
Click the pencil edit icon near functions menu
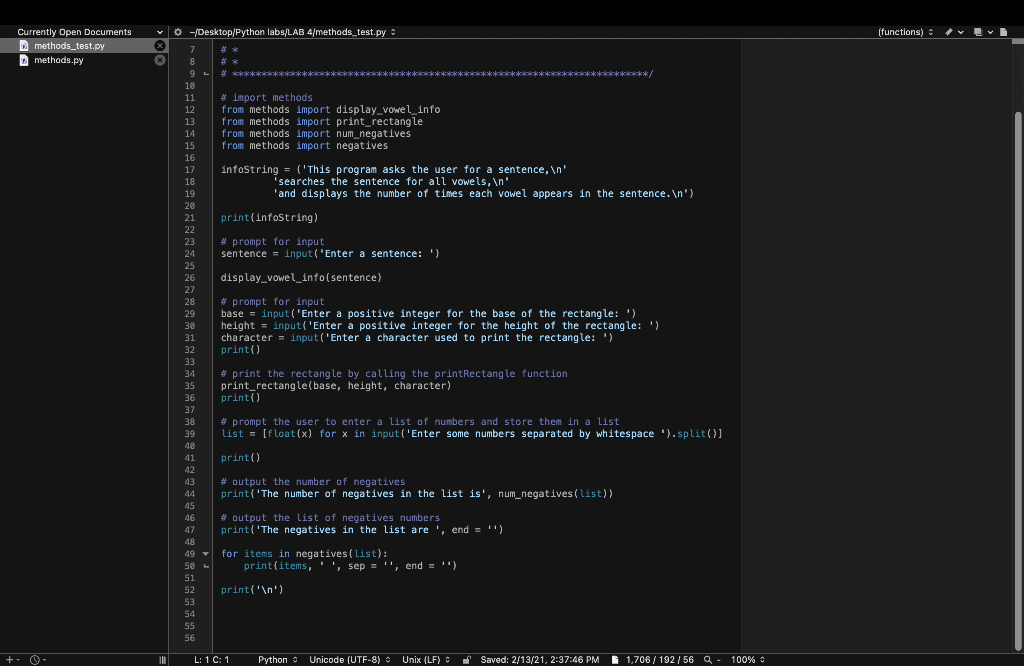(949, 32)
